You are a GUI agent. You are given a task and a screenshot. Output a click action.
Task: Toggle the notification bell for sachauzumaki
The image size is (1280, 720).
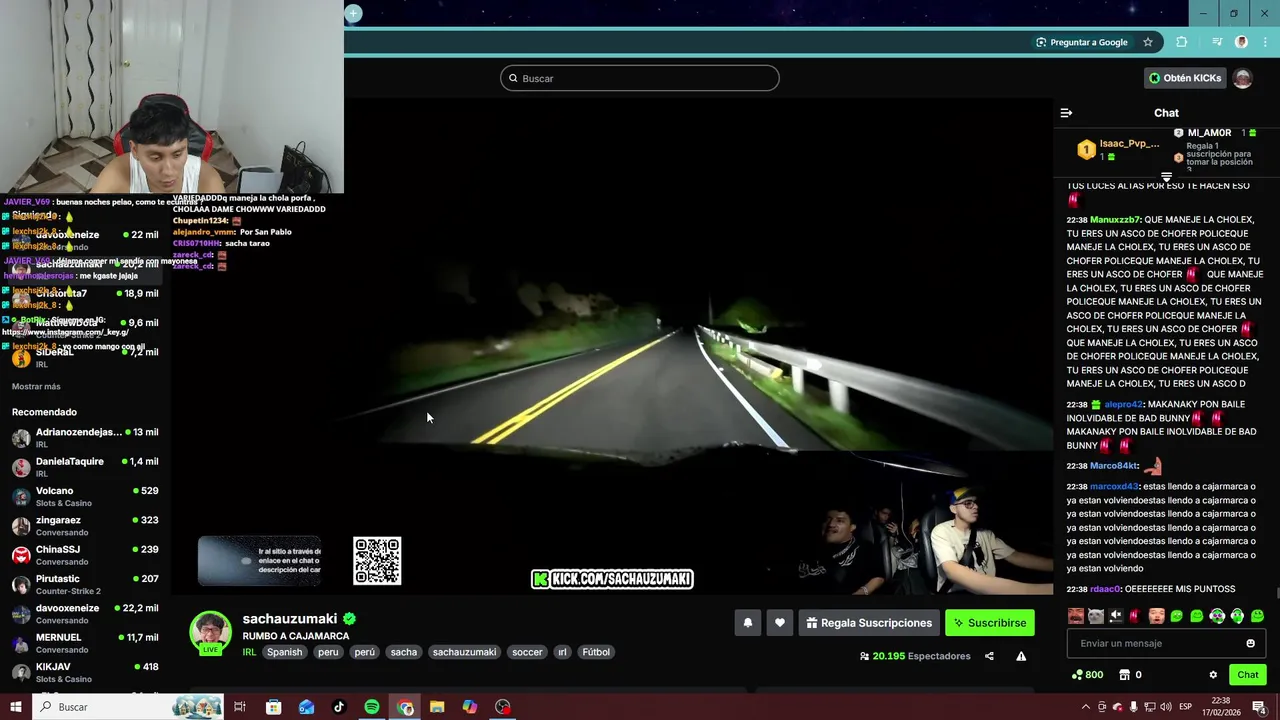[x=747, y=623]
